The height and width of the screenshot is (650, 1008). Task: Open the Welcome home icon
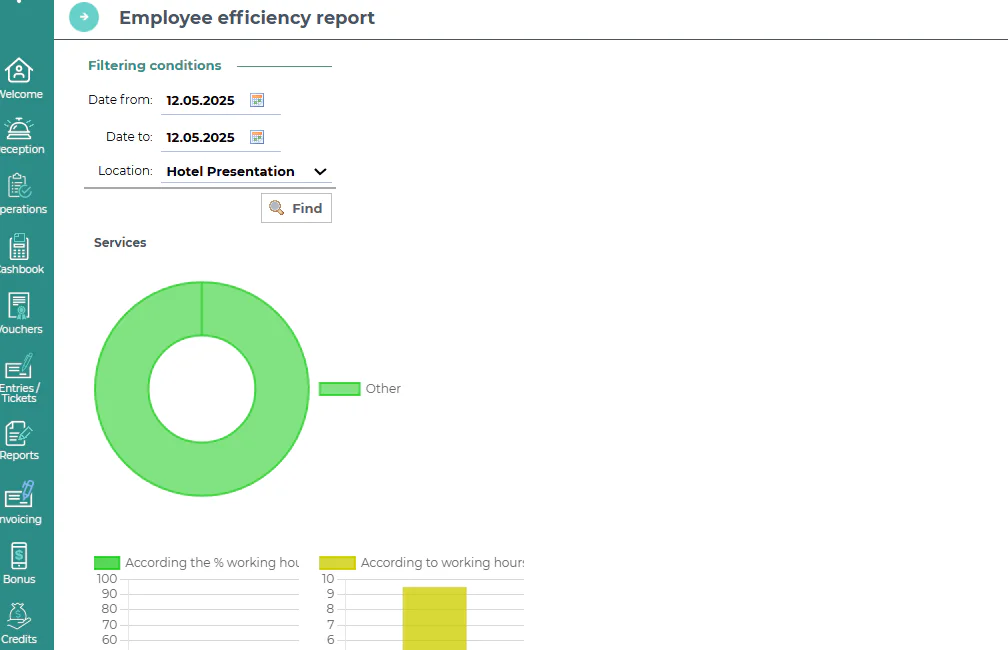[19, 71]
